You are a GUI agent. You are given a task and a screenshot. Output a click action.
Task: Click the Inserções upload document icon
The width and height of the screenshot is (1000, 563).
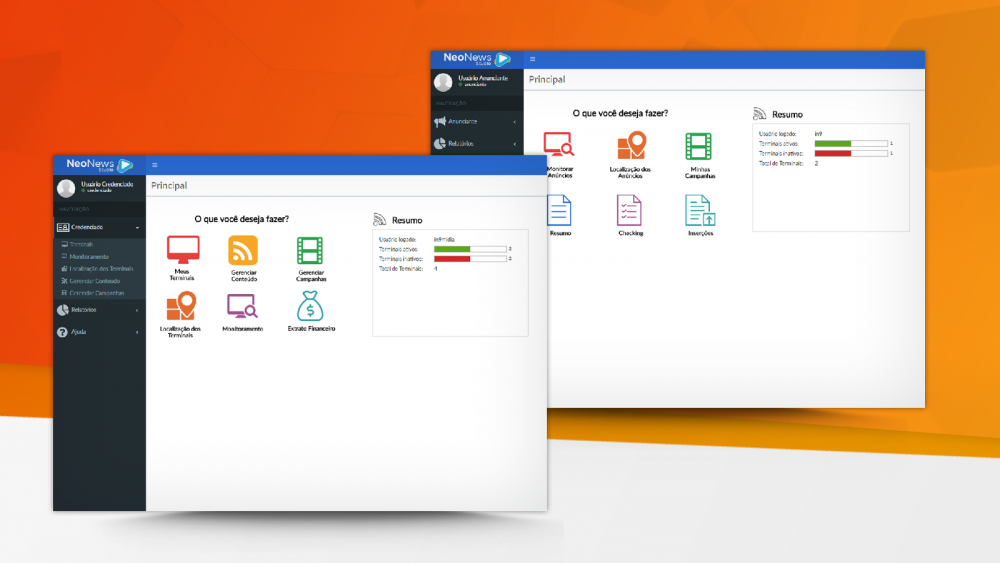click(700, 210)
